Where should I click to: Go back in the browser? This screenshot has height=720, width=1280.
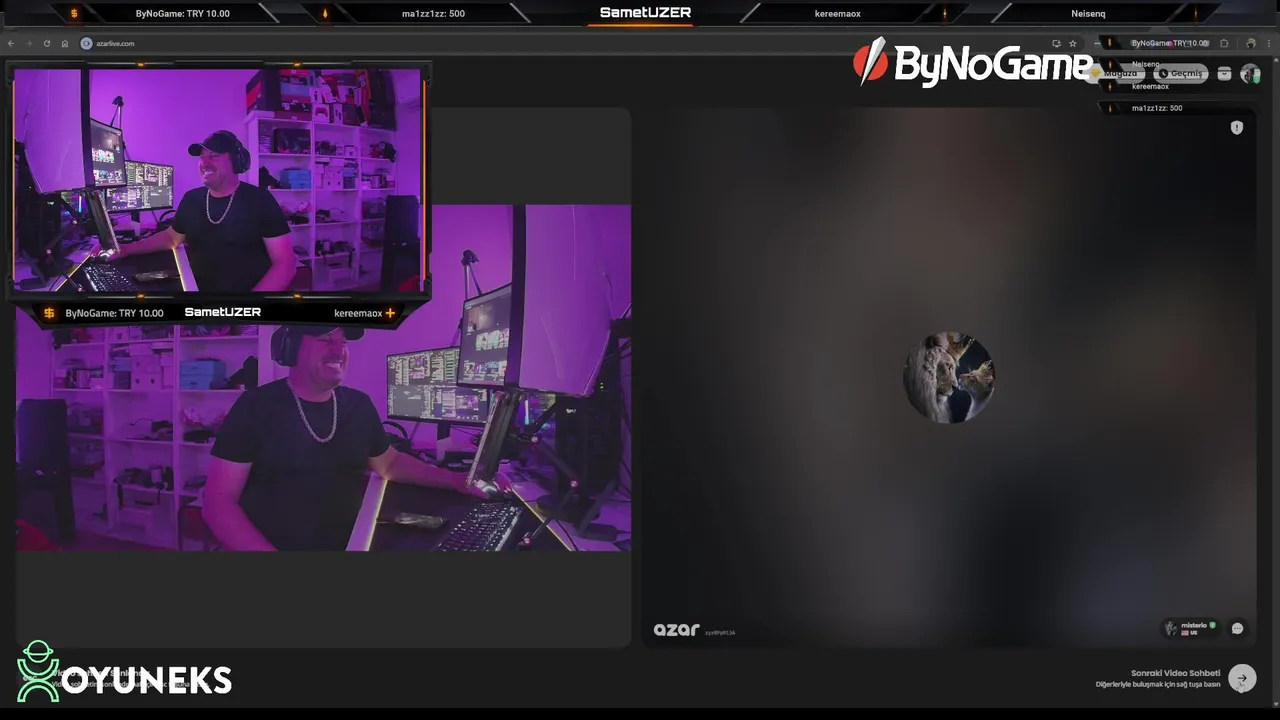pyautogui.click(x=11, y=43)
